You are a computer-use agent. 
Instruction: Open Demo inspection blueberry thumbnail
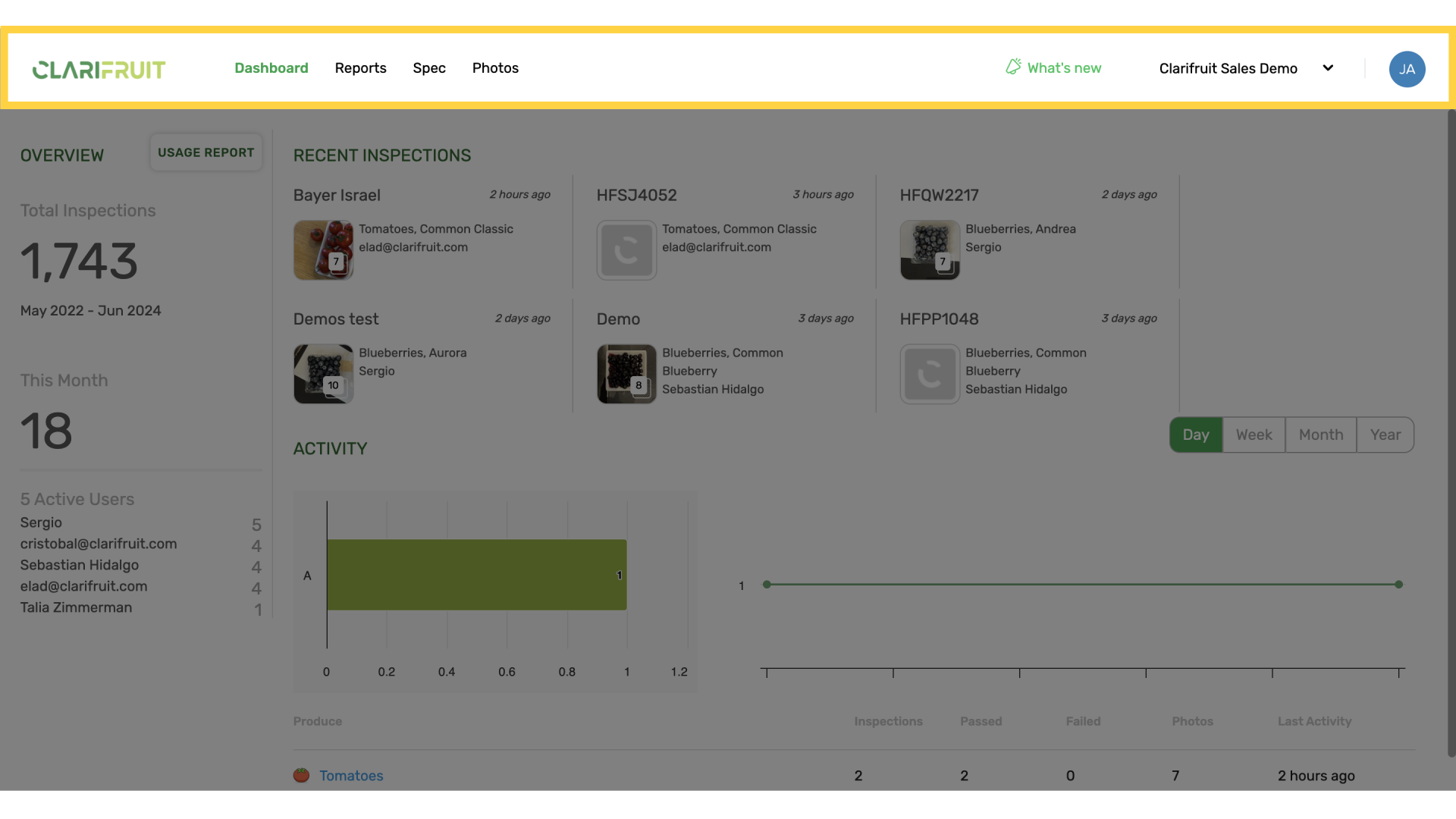pos(626,374)
